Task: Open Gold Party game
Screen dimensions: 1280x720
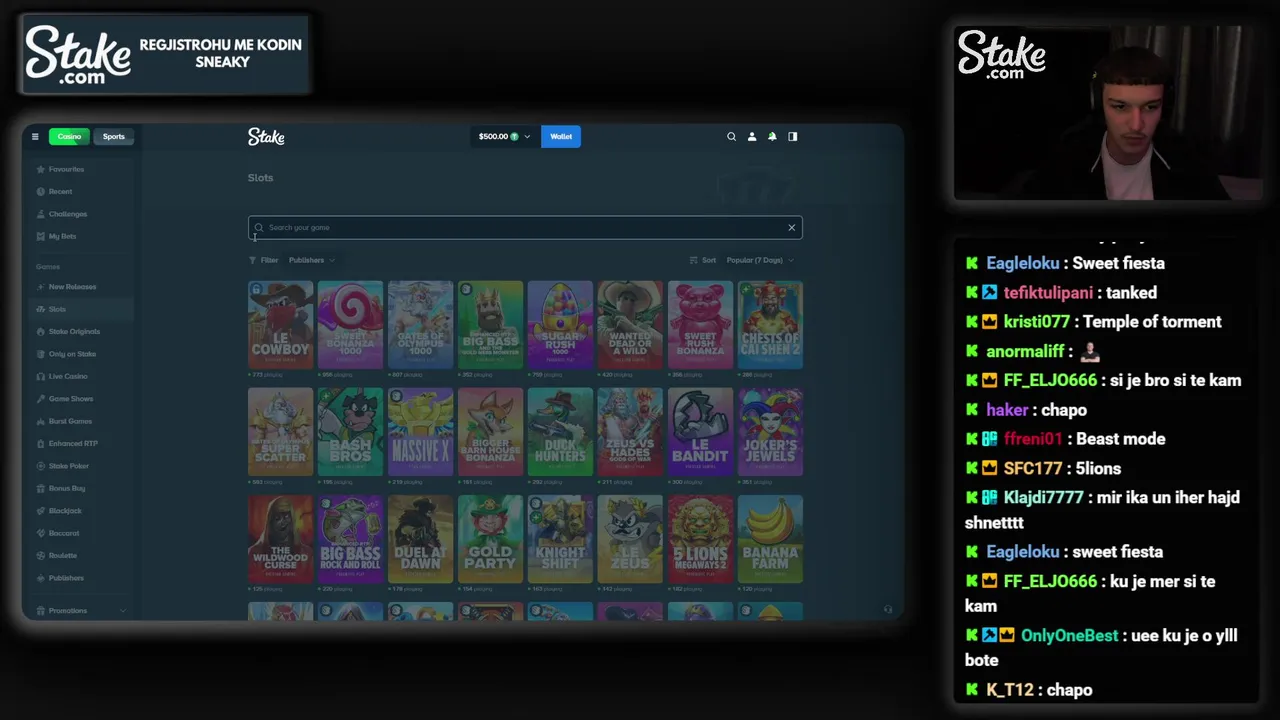Action: tap(490, 539)
